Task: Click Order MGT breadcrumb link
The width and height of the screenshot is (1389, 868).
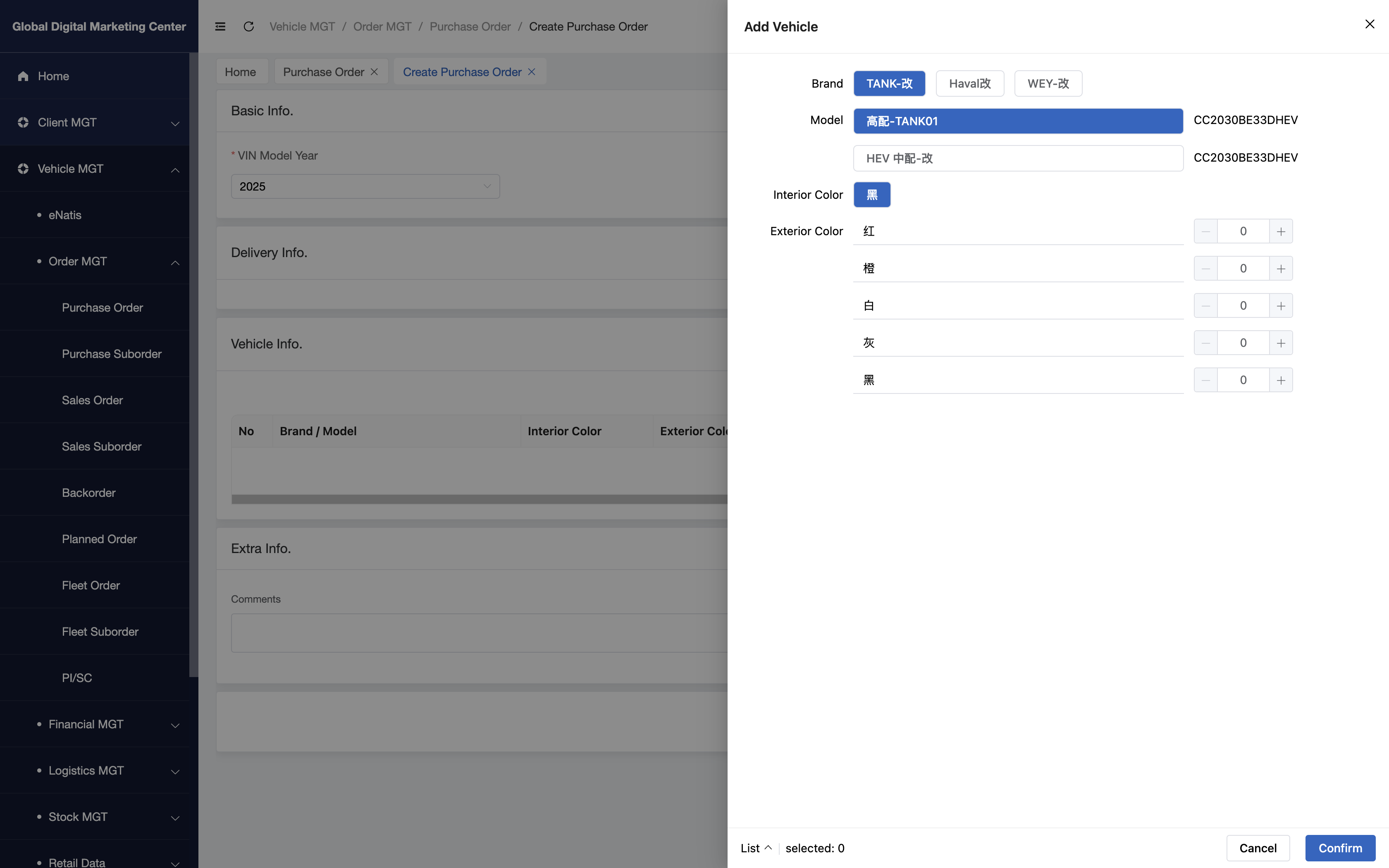Action: point(382,26)
